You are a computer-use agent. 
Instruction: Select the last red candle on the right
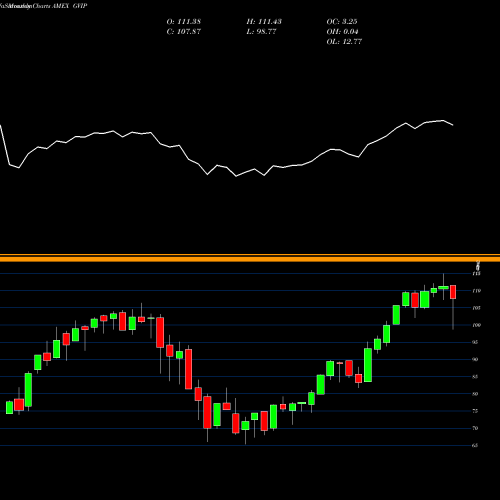[453, 292]
